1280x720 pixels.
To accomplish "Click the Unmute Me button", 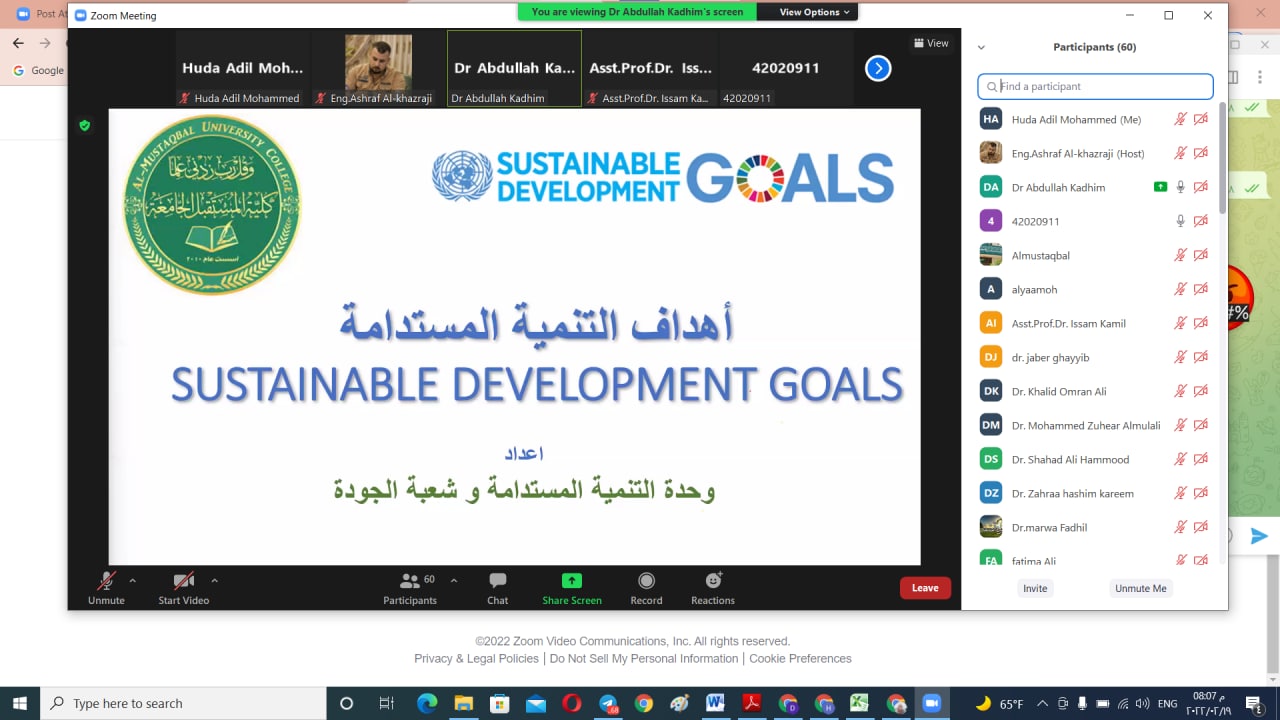I will pos(1140,588).
